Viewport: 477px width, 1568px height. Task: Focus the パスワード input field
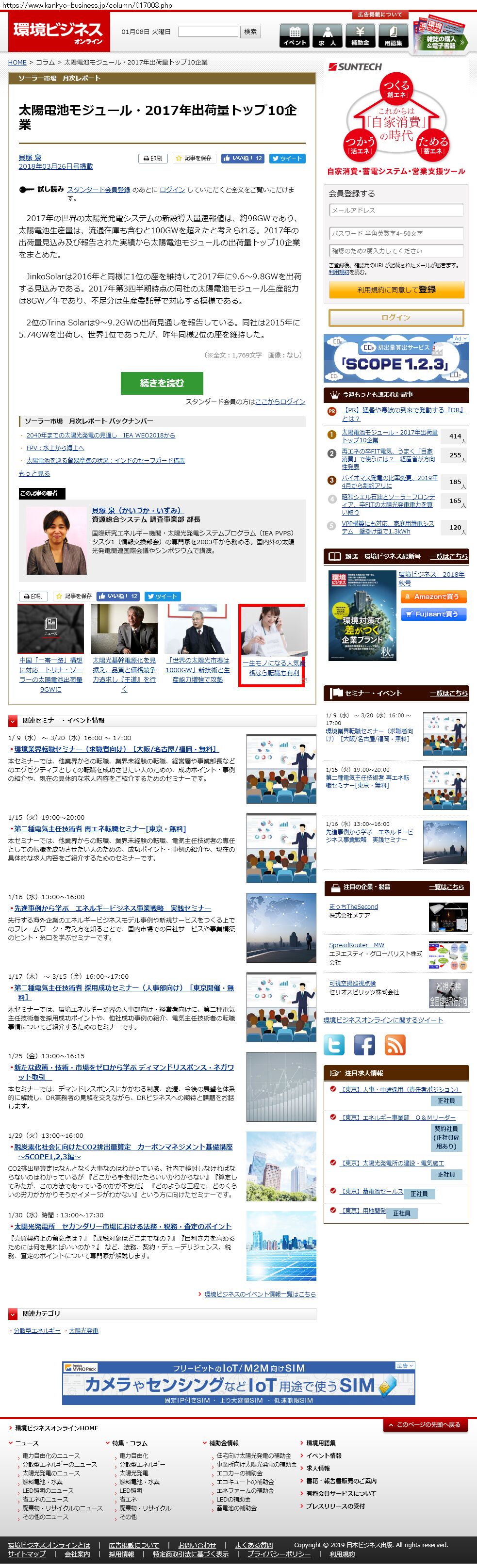396,233
